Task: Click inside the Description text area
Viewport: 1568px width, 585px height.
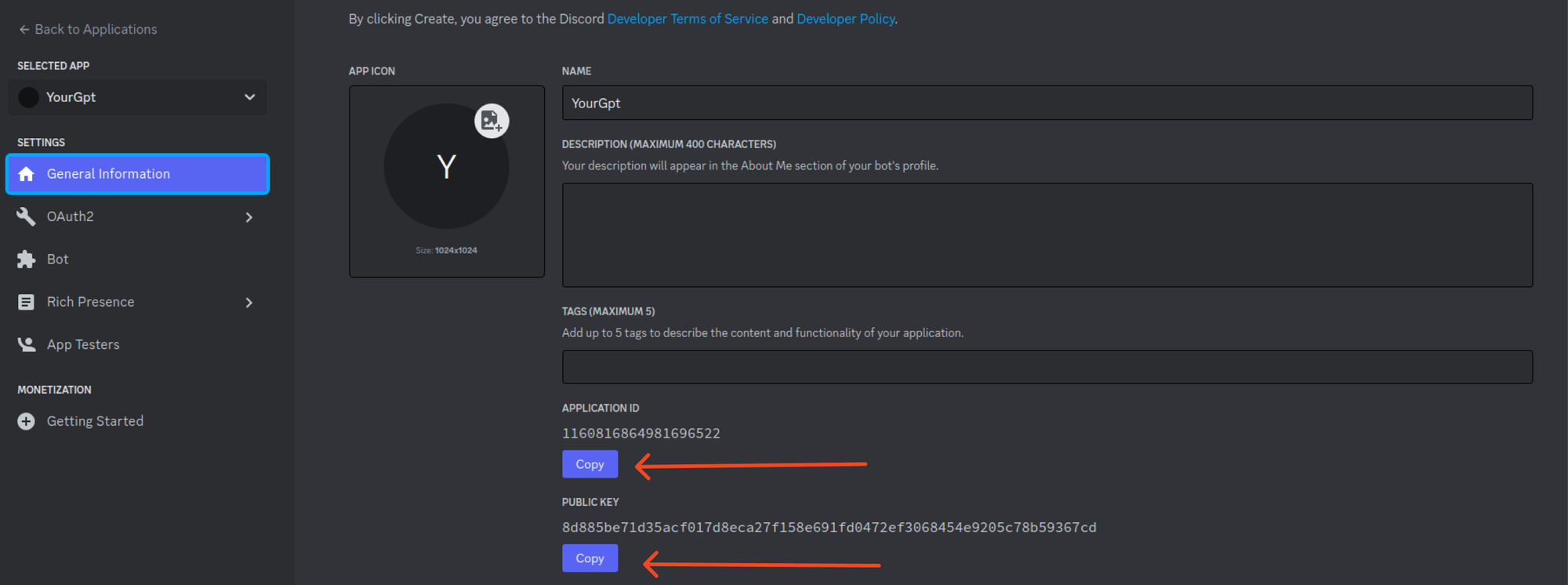Action: pos(1047,235)
